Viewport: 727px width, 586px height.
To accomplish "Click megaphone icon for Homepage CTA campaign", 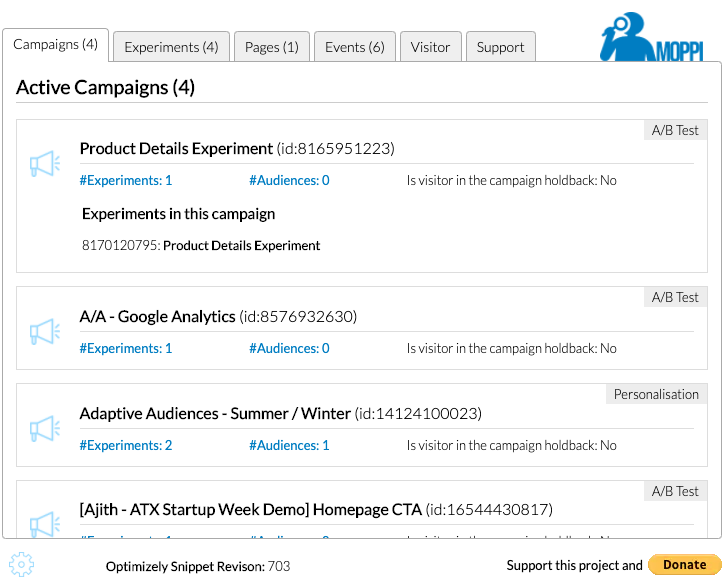I will [45, 524].
